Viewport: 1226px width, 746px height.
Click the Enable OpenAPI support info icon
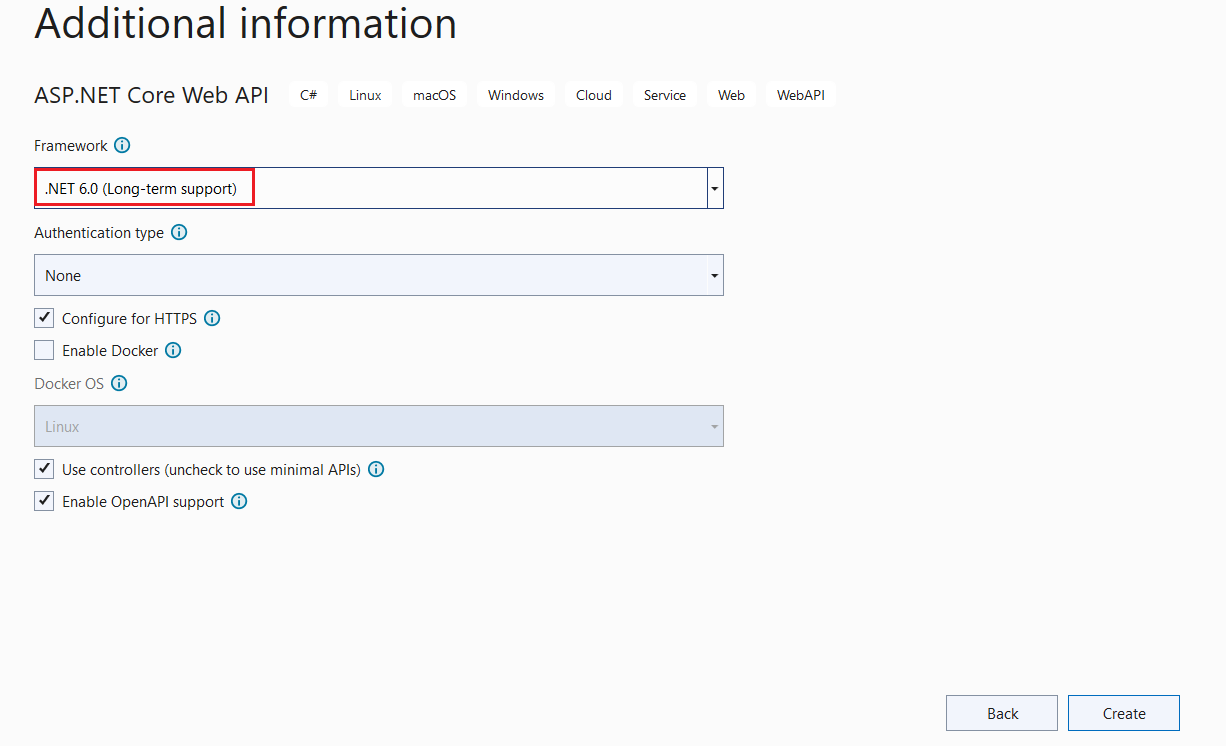pos(238,501)
